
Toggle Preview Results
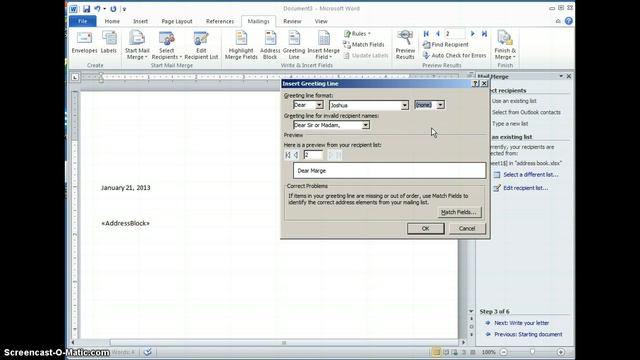[405, 45]
